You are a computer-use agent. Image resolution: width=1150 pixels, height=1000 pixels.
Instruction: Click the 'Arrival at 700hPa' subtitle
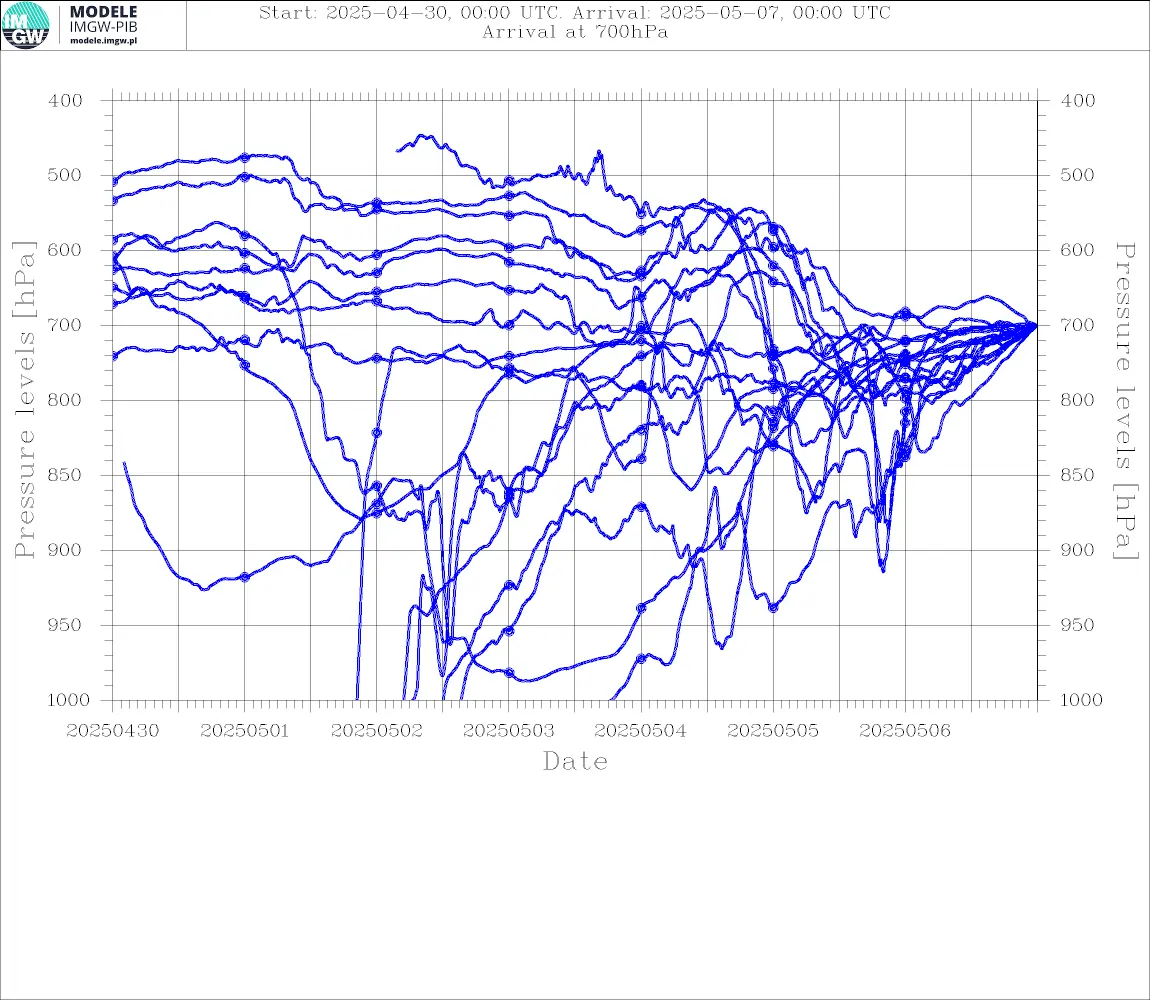[574, 32]
